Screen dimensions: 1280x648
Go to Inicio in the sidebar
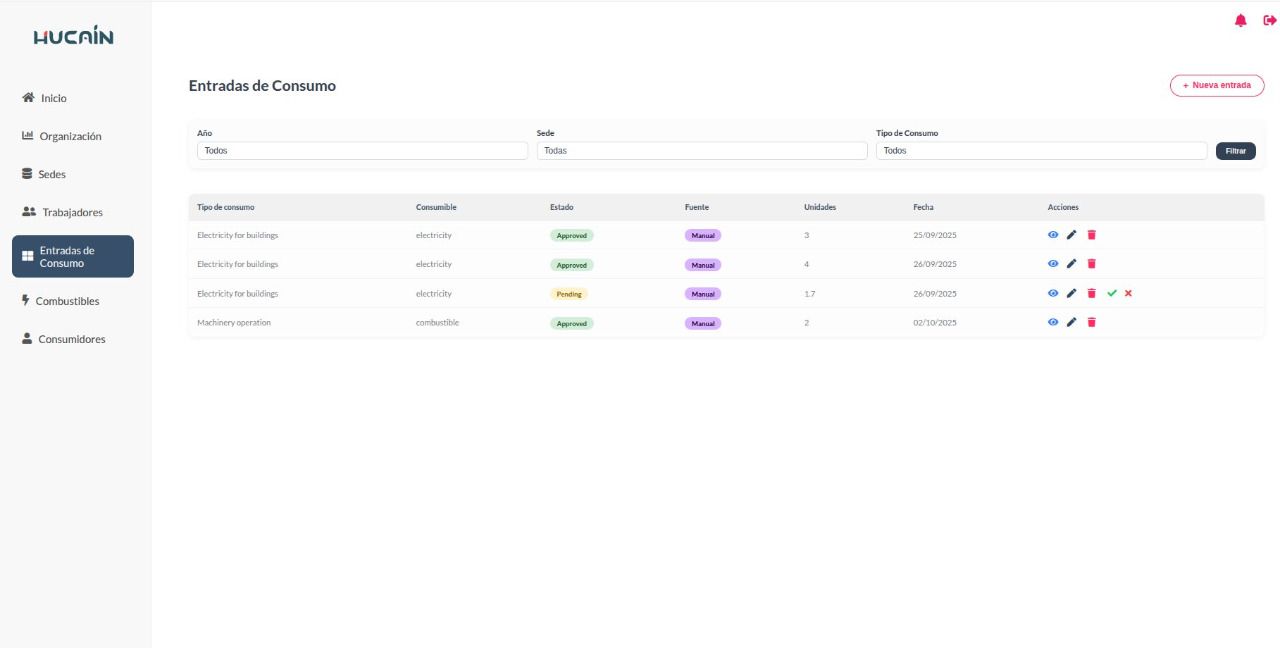[x=53, y=98]
